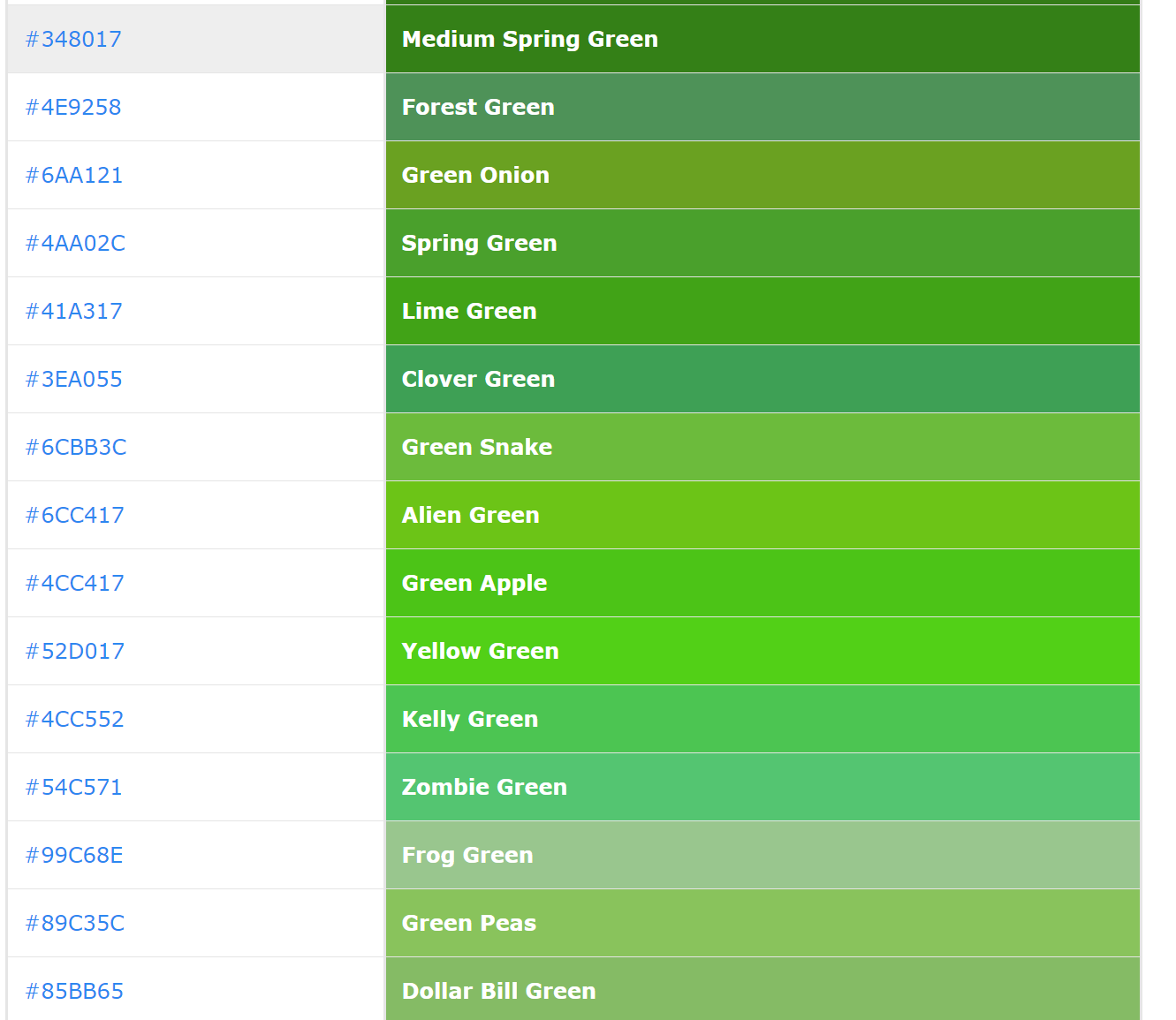Click the Lime Green color swatch
1176x1020 pixels.
pos(762,311)
